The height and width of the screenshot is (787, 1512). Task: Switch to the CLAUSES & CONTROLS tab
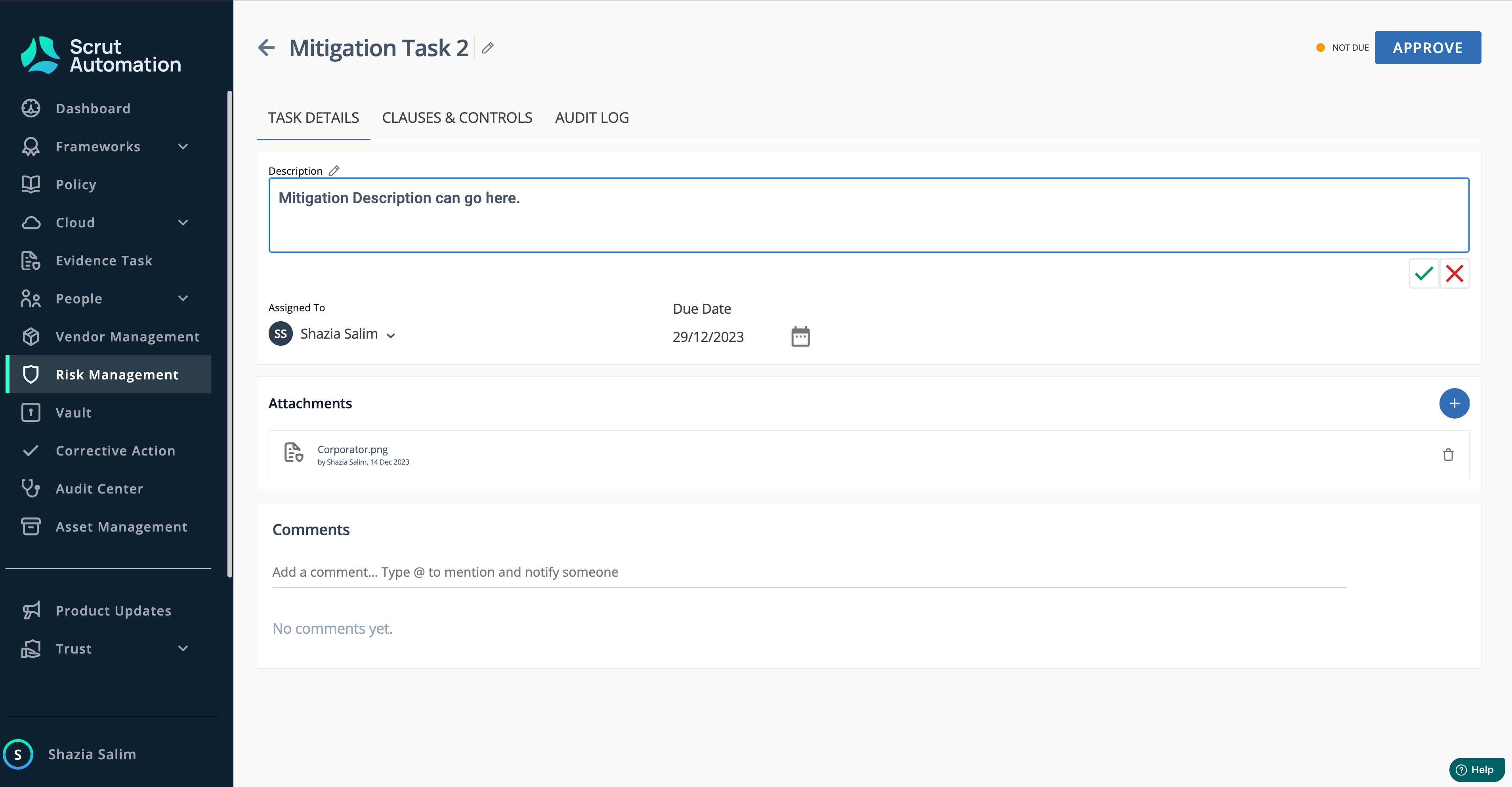pos(457,118)
